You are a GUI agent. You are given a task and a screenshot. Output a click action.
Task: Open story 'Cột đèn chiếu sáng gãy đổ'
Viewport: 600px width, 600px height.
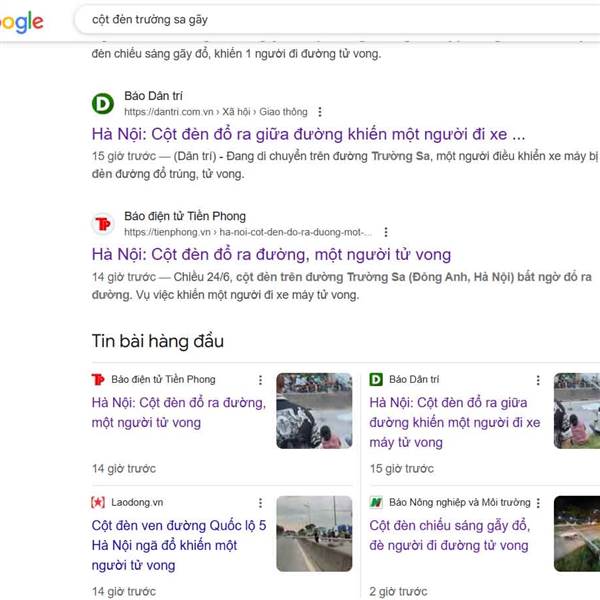point(450,535)
